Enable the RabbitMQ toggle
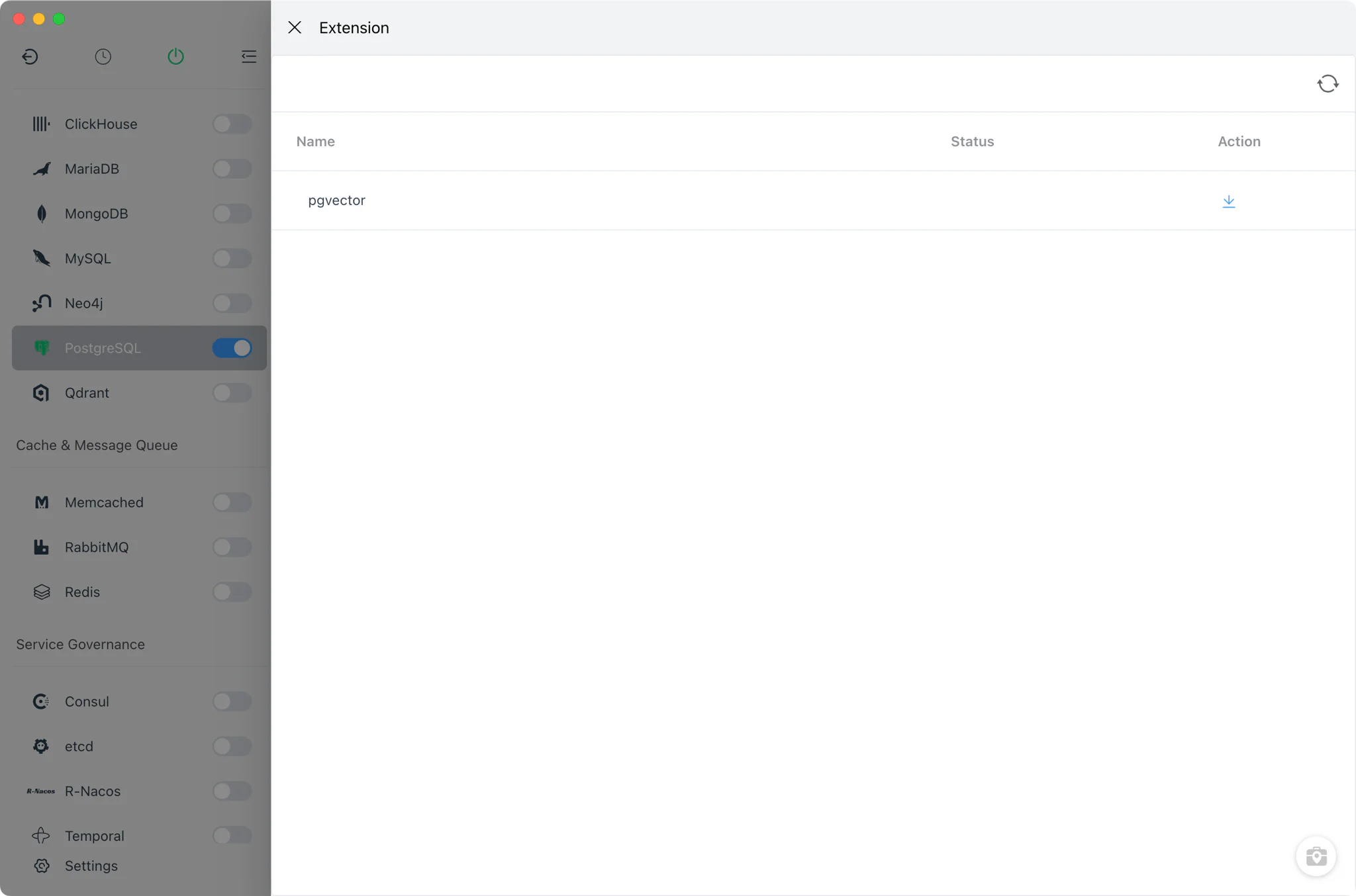 (232, 547)
